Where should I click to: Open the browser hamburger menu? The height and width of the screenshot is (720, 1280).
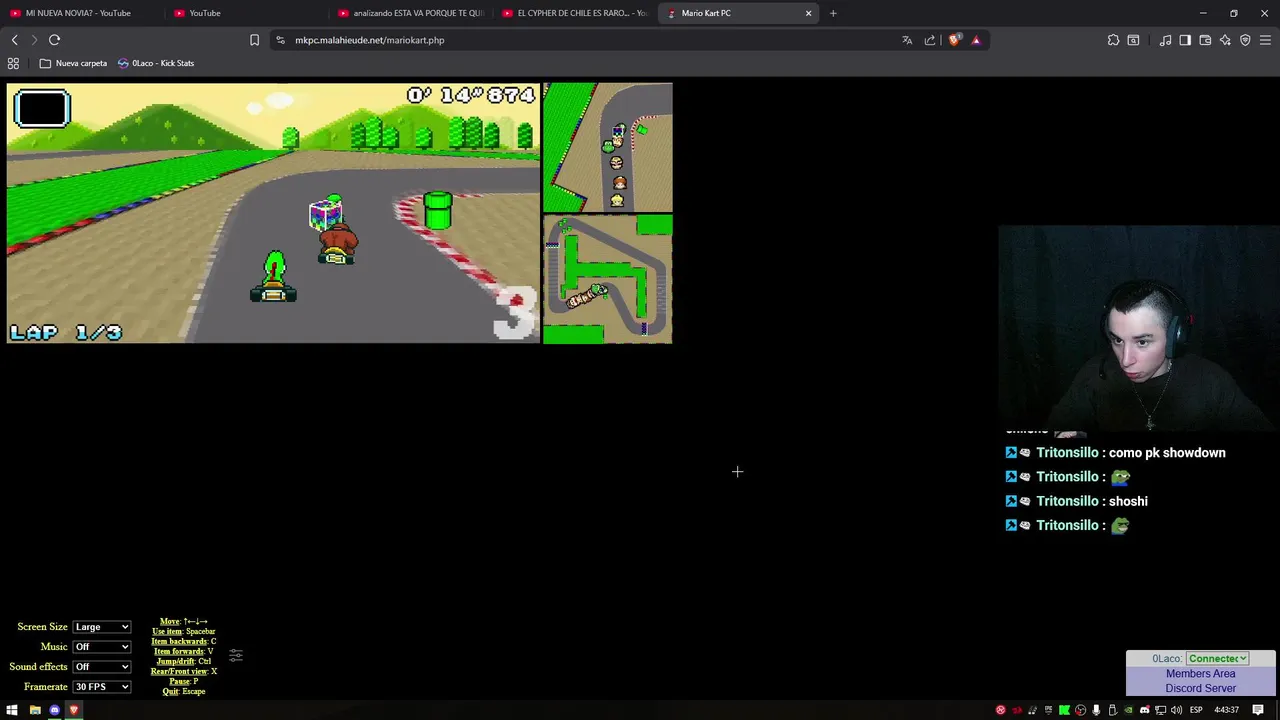click(1265, 40)
